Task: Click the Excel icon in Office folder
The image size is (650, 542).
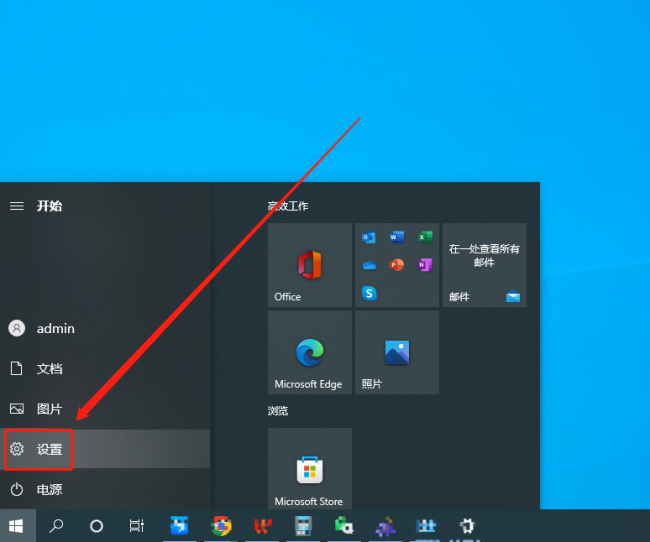Action: coord(425,237)
